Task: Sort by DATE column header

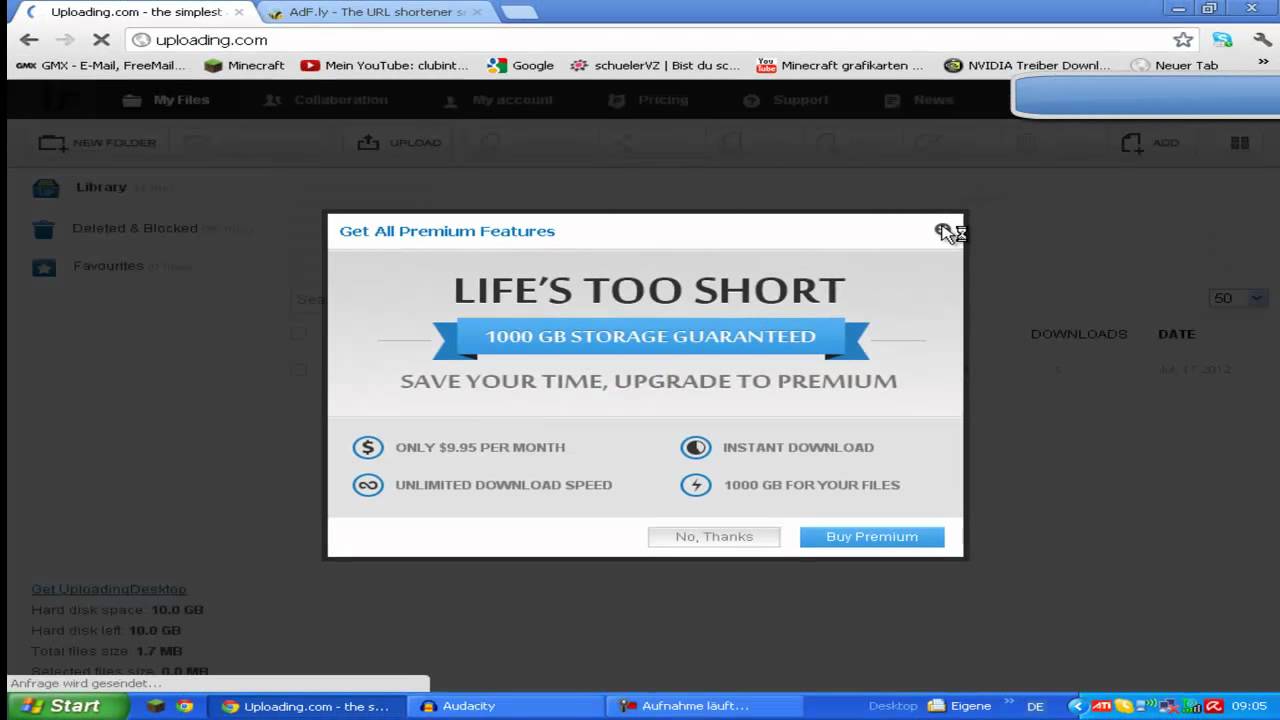Action: point(1177,334)
